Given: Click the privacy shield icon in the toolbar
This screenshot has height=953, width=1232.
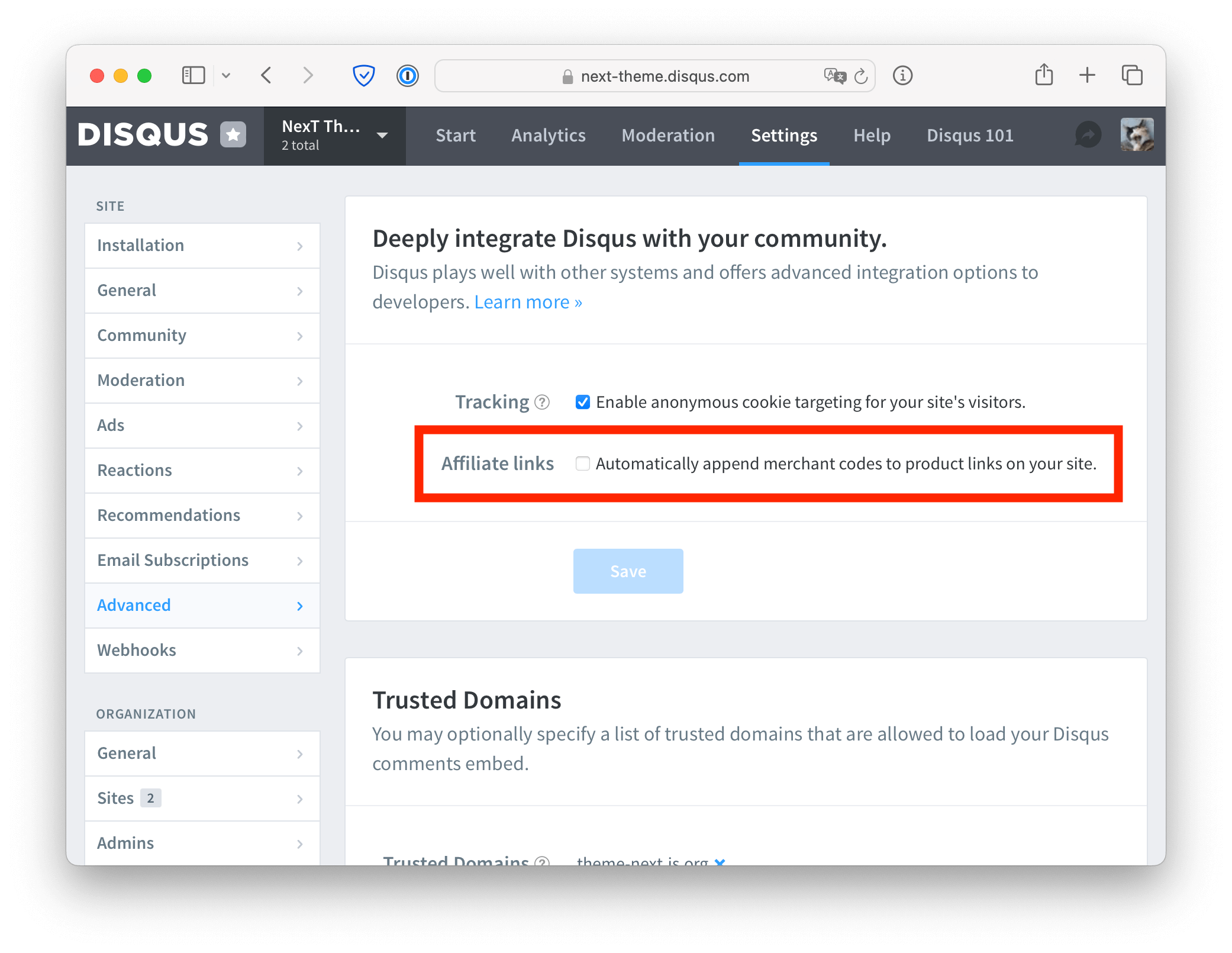Looking at the screenshot, I should 363,76.
